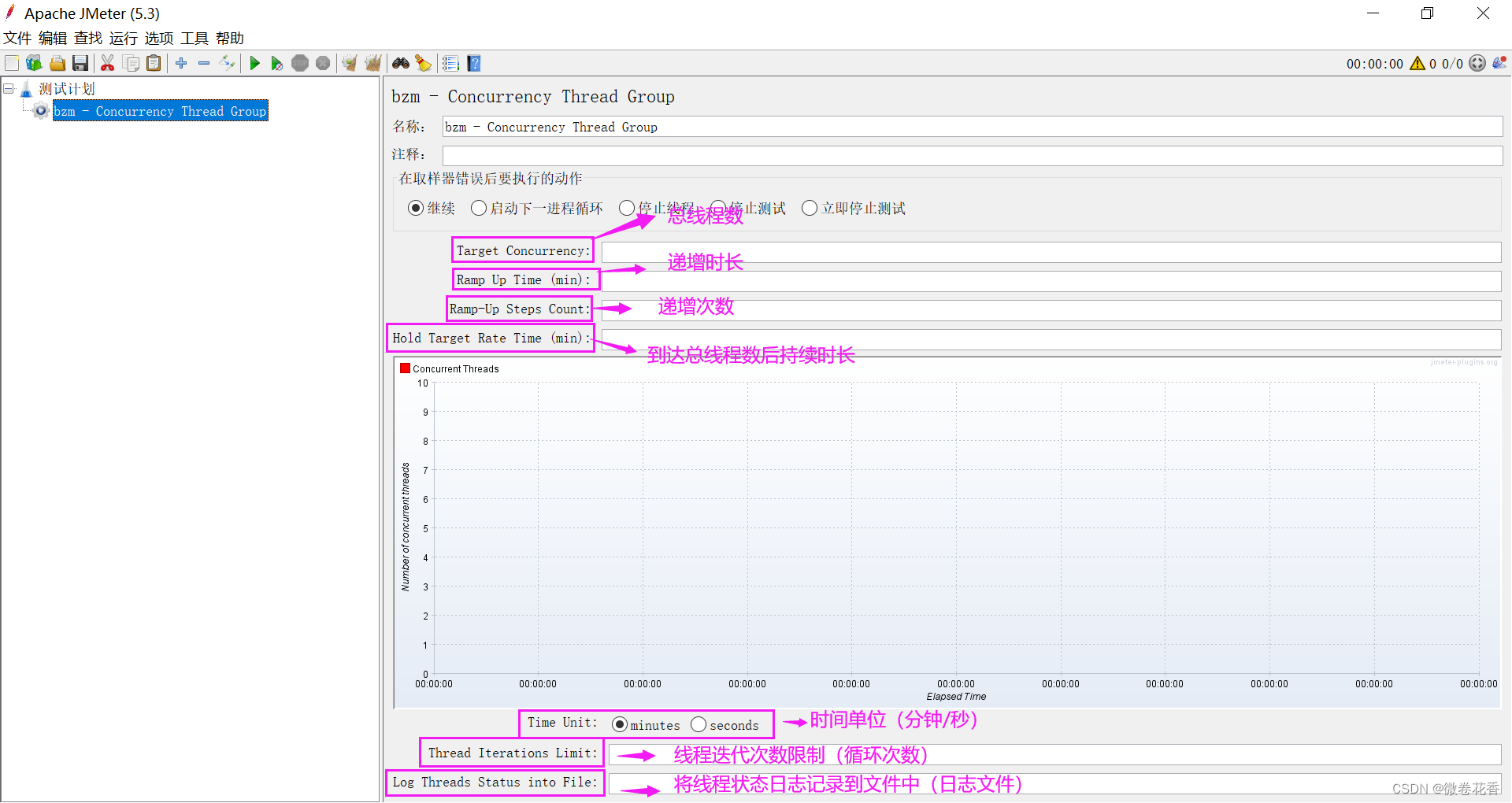Screen dimensions: 1512x803
Task: Open the 工具 menu
Action: pos(195,38)
